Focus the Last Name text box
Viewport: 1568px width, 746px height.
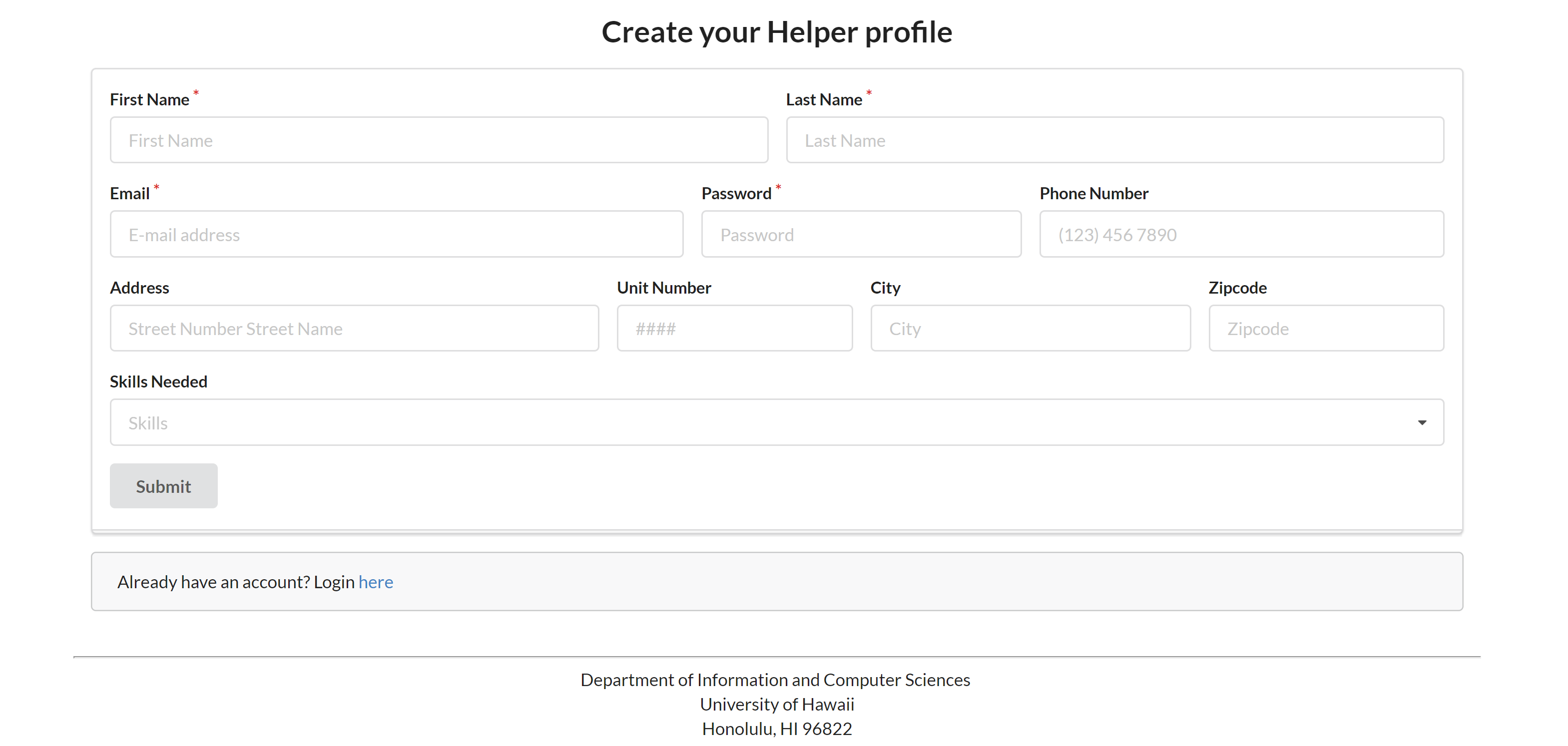tap(1114, 140)
